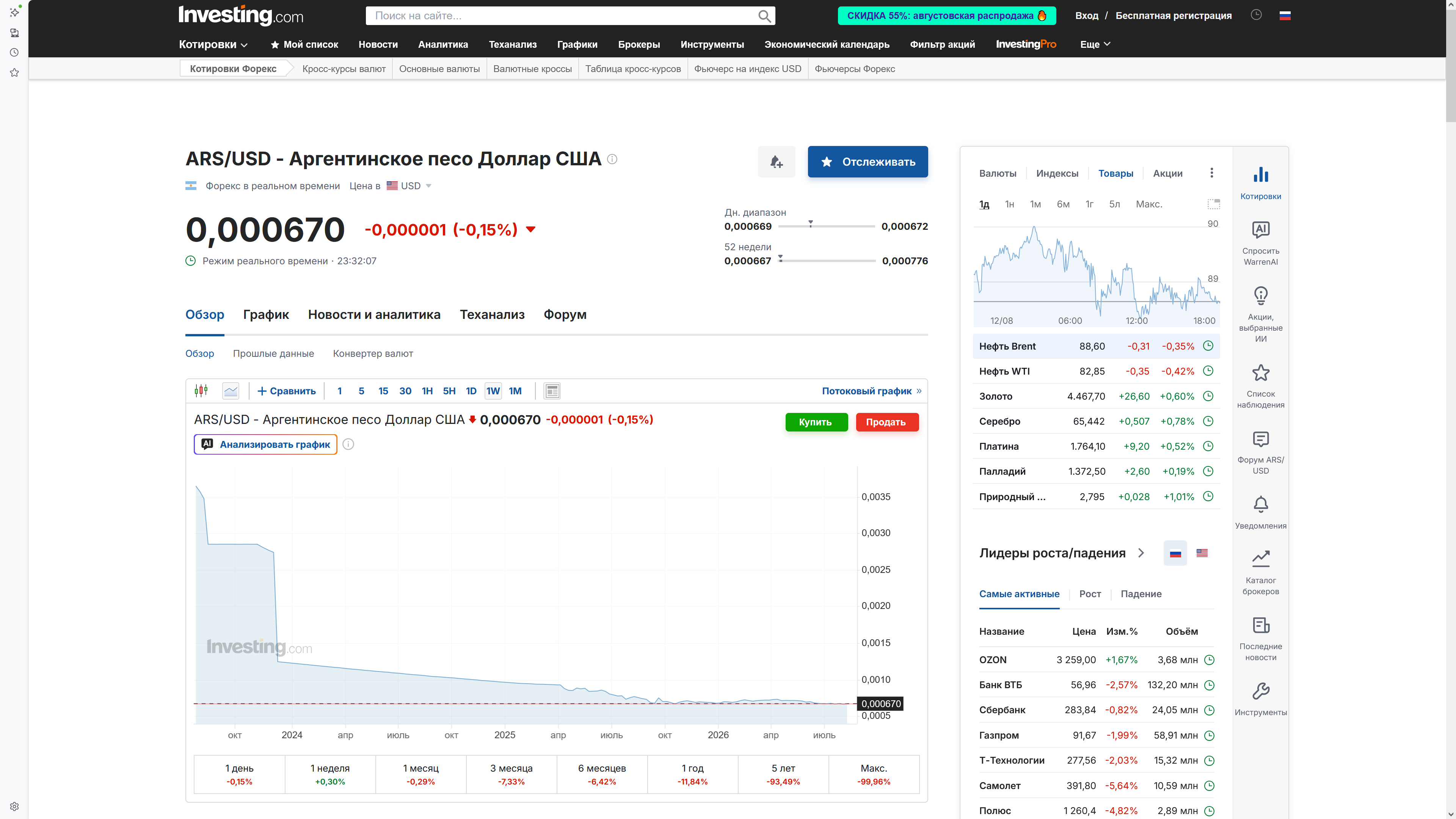The height and width of the screenshot is (819, 1456).
Task: Click browser sidebar favorites star icon
Action: tap(14, 72)
